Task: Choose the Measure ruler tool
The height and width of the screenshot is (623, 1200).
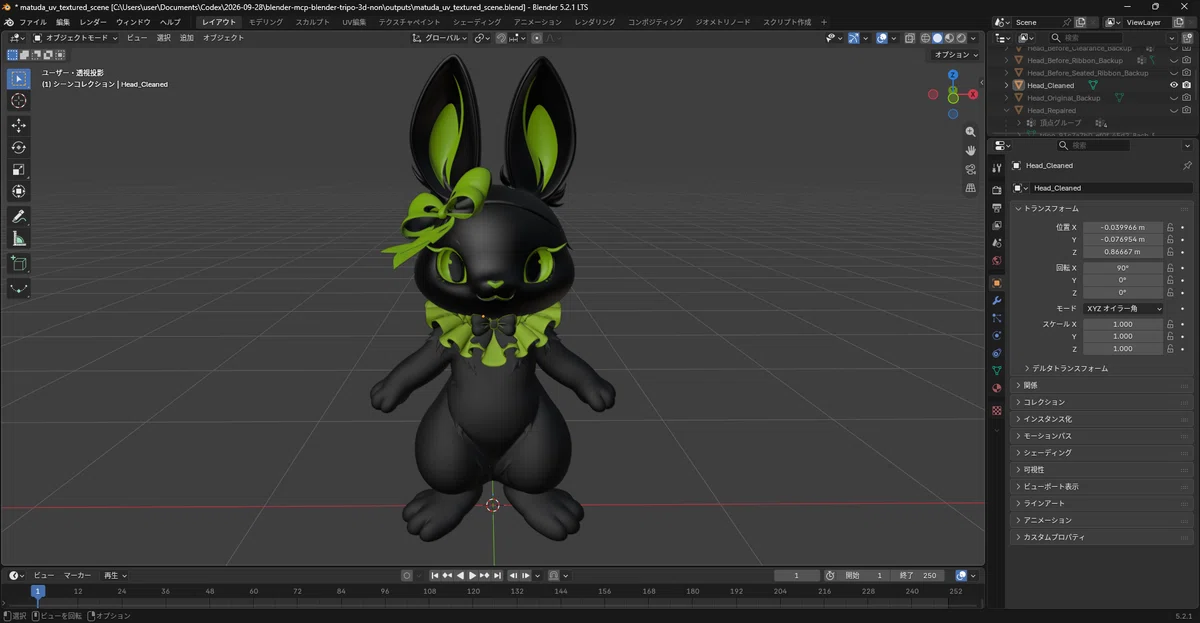Action: click(19, 239)
